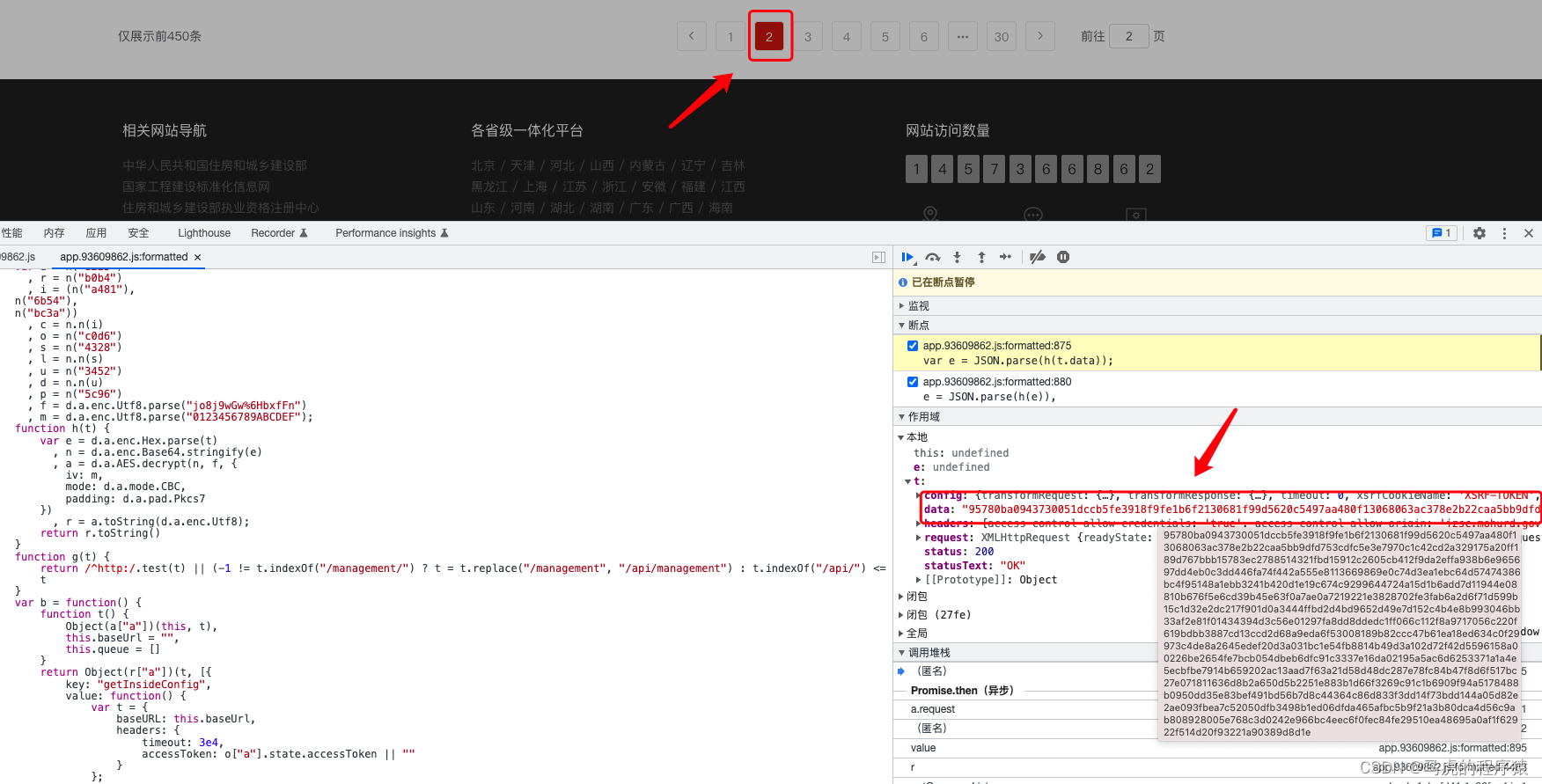Open DevTools settings gear
Image resolution: width=1542 pixels, height=784 pixels.
point(1480,233)
